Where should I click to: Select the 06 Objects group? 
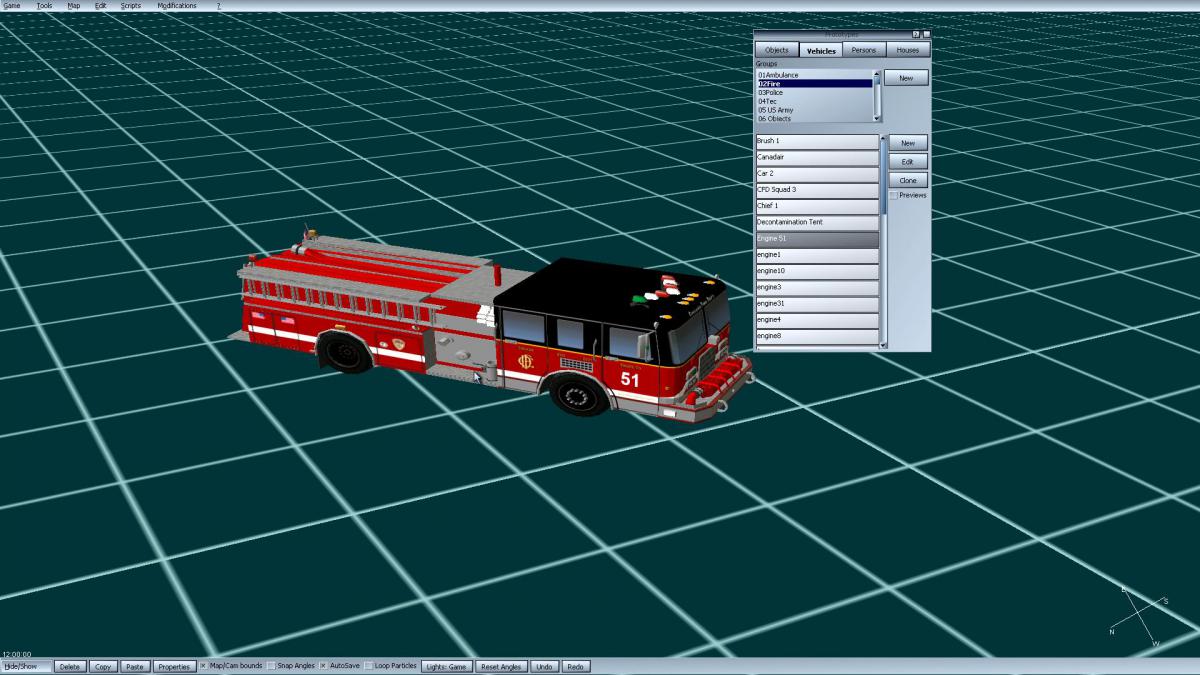click(814, 118)
